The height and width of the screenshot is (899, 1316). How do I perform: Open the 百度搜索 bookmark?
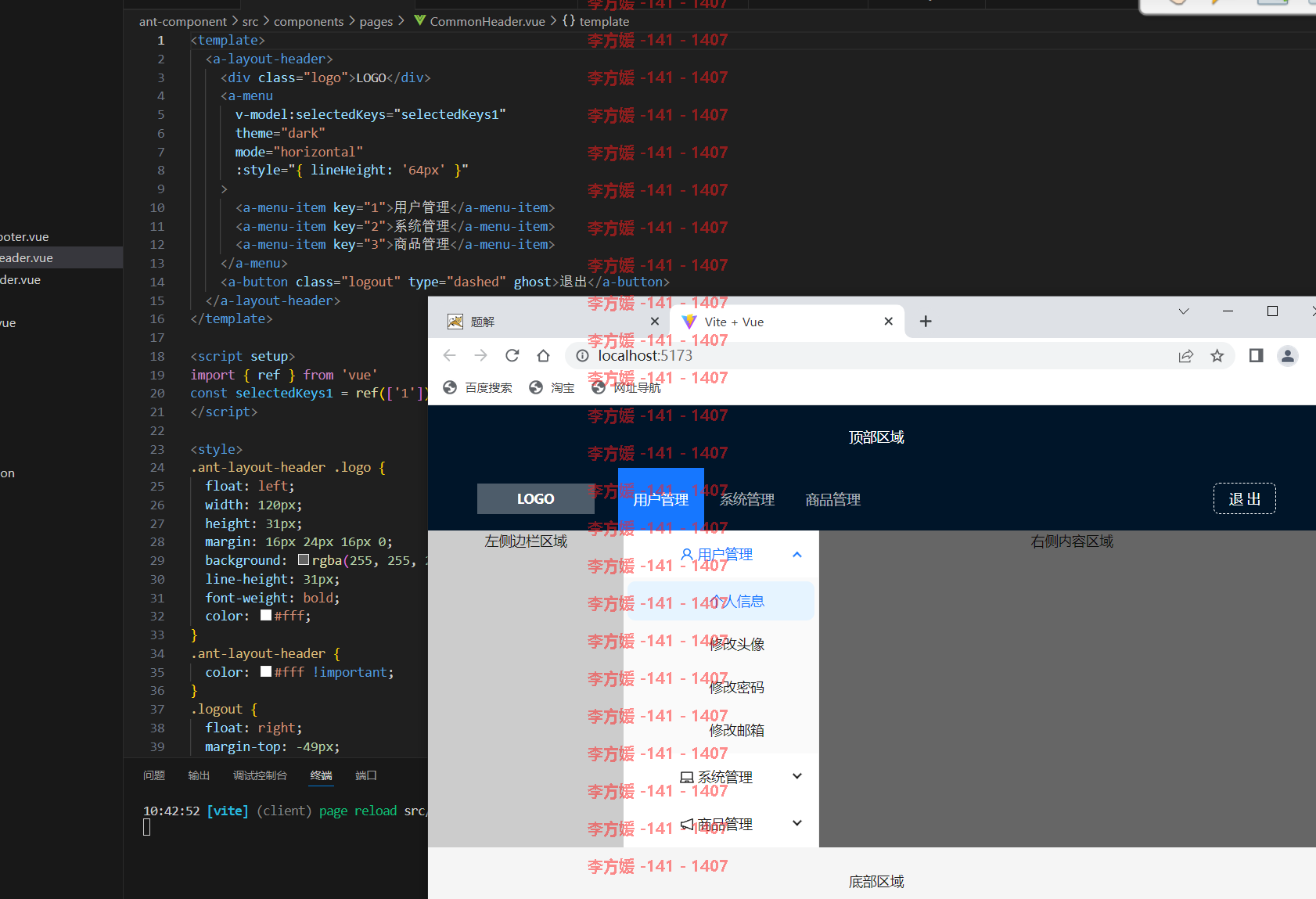(x=478, y=387)
